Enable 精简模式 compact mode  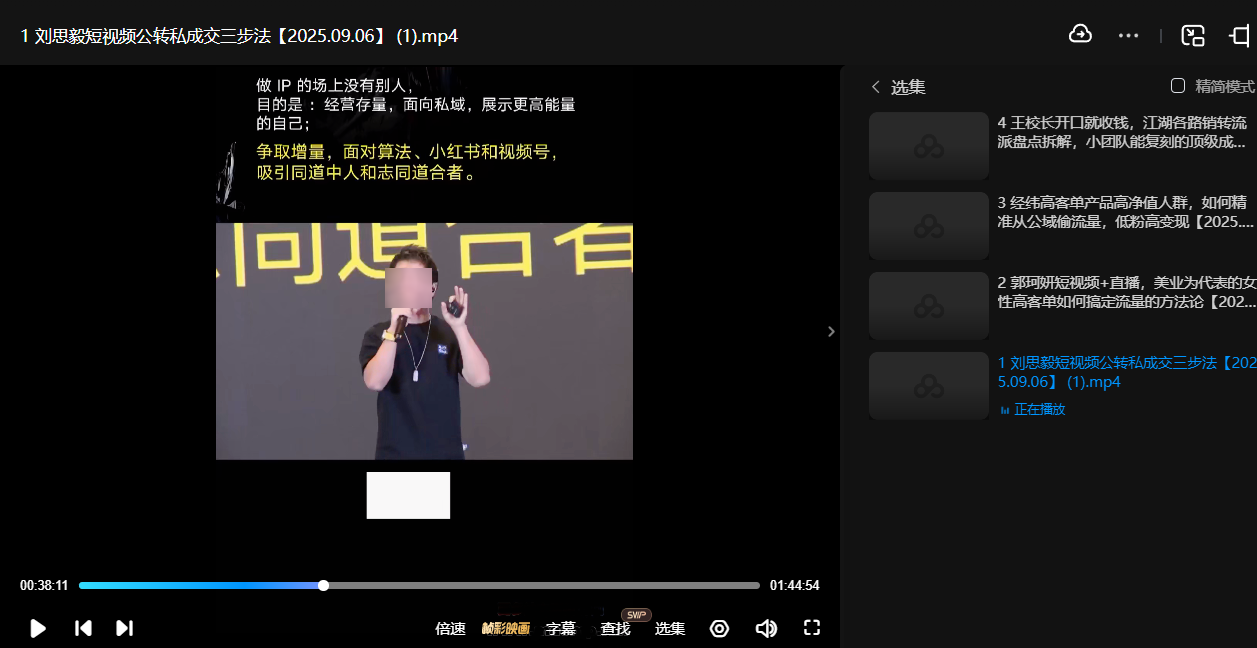[1177, 86]
